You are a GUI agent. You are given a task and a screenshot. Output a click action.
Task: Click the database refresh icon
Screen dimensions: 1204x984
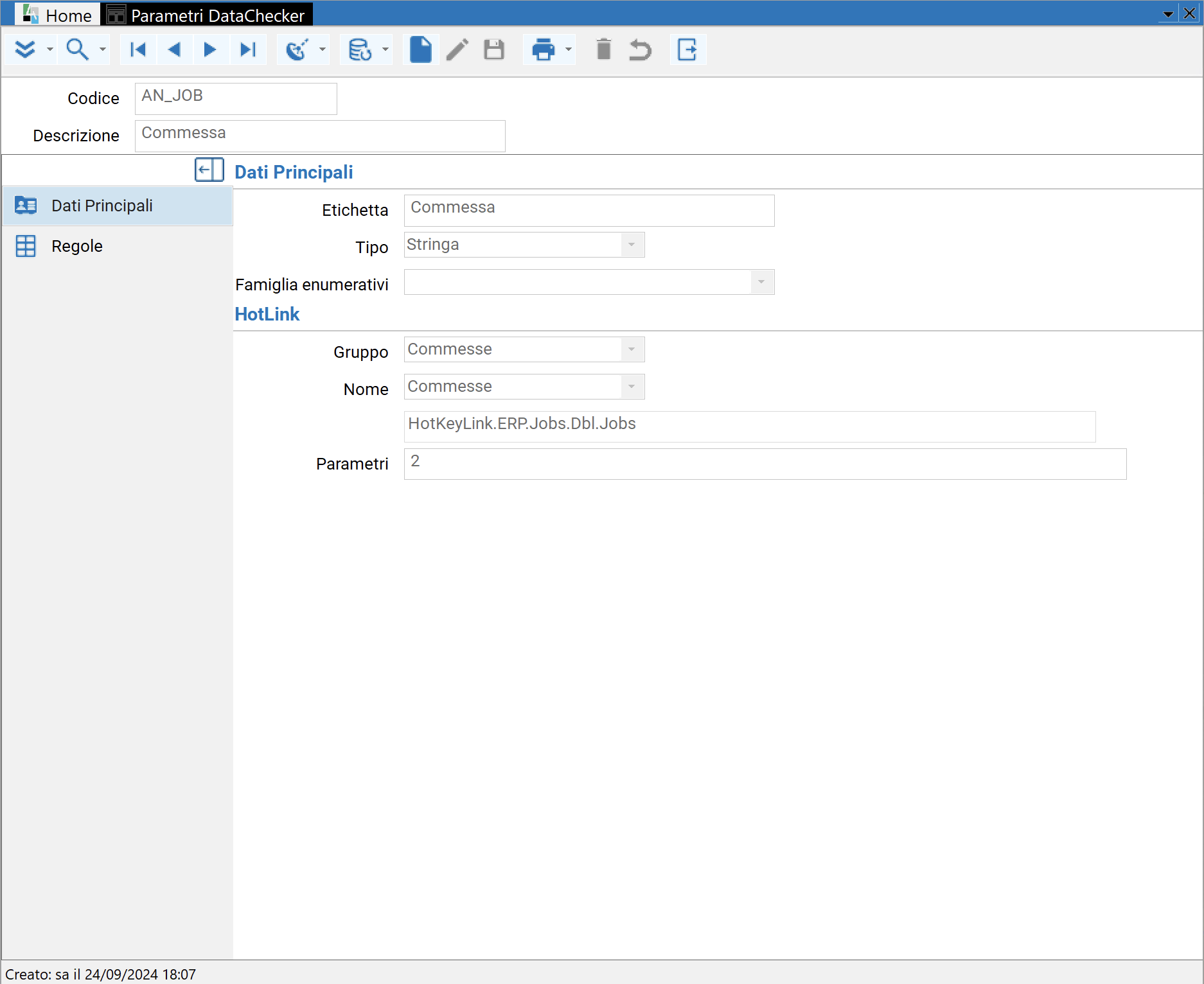coord(360,49)
